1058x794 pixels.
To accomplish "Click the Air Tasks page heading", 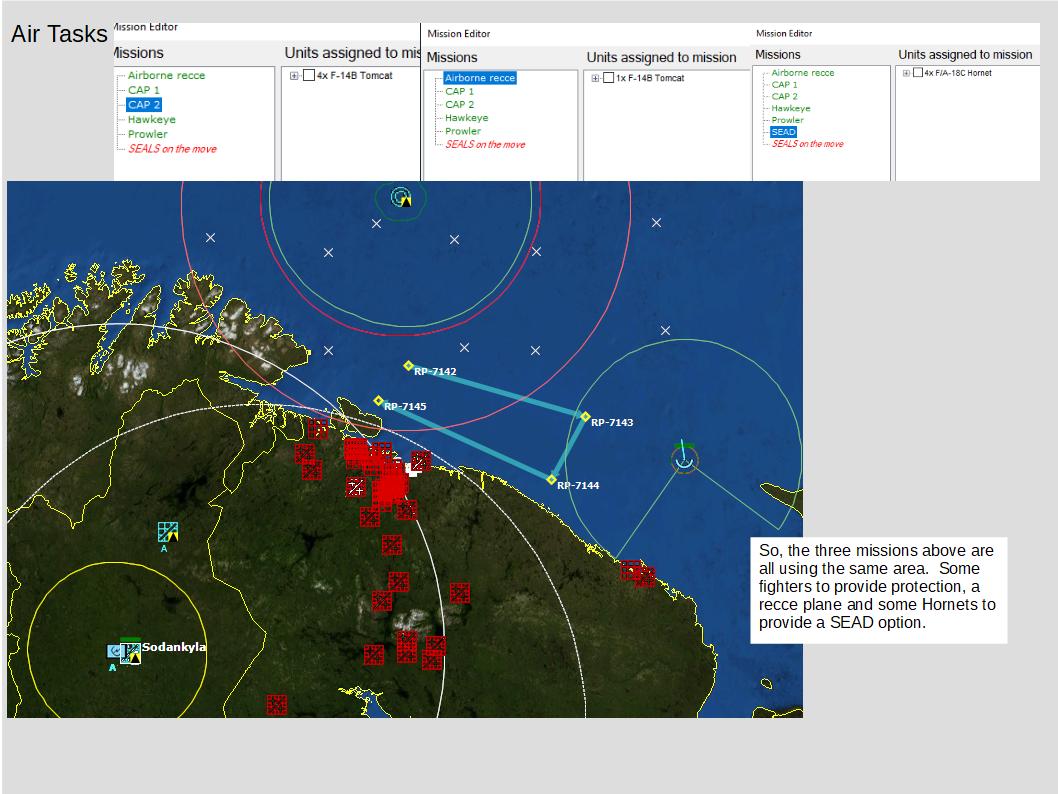I will coord(59,34).
